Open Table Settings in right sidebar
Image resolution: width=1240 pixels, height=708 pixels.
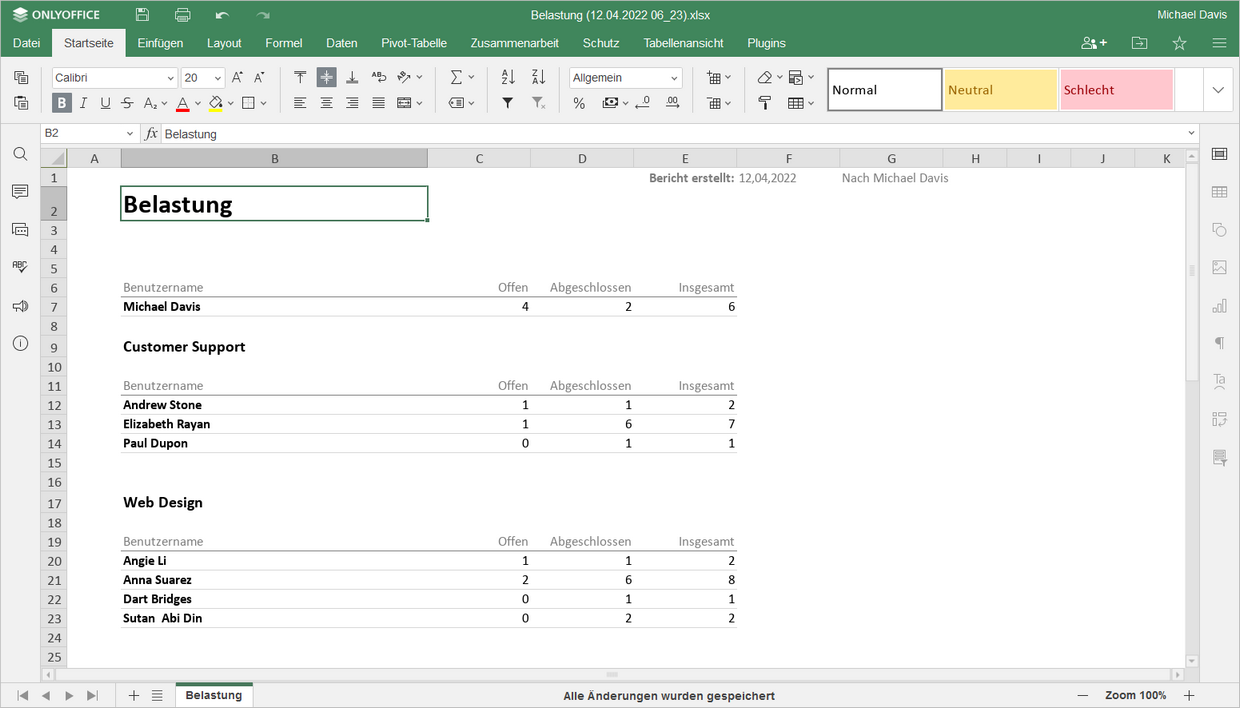pyautogui.click(x=1219, y=192)
